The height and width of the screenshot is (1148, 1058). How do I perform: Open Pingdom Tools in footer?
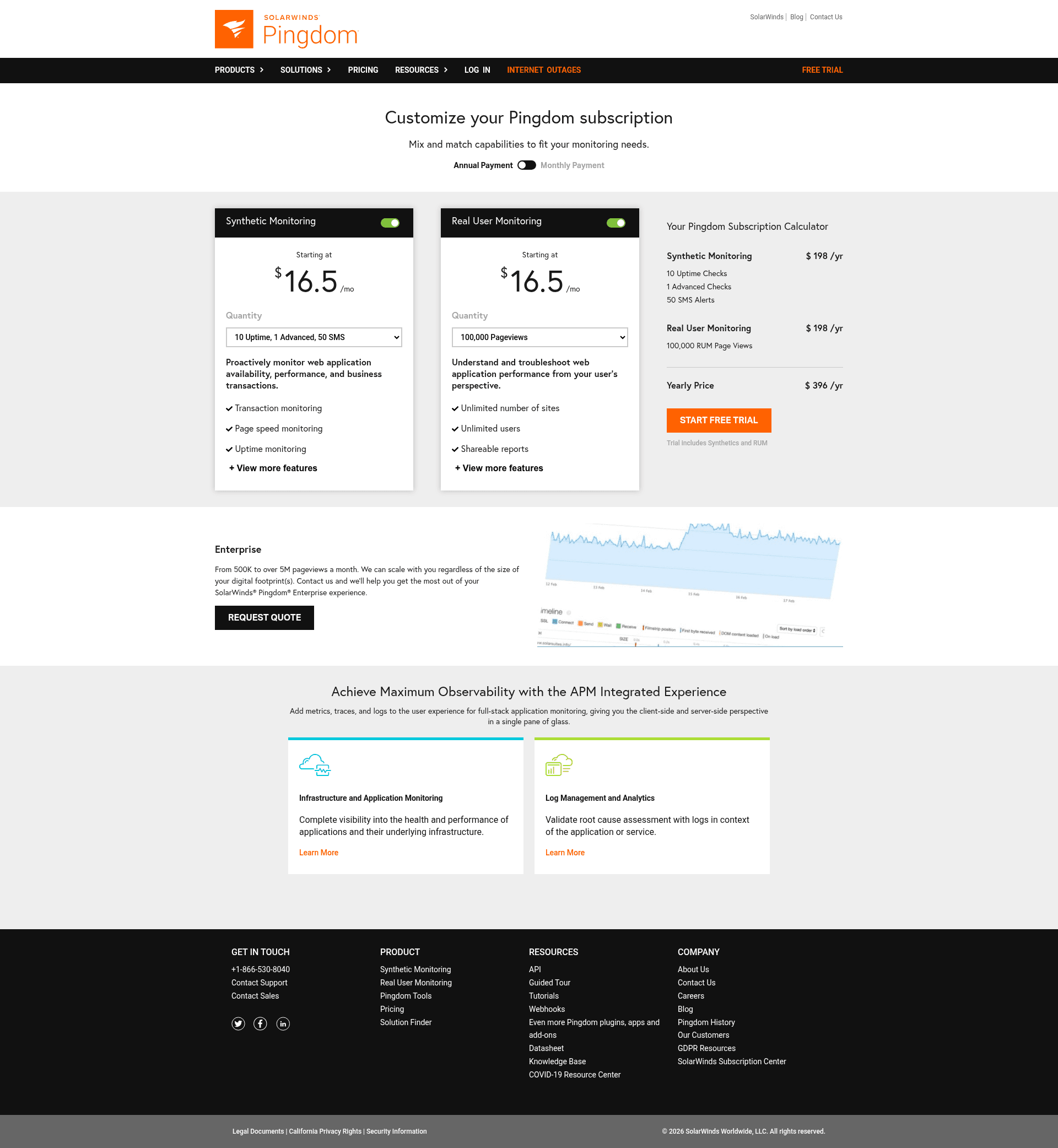click(x=406, y=996)
